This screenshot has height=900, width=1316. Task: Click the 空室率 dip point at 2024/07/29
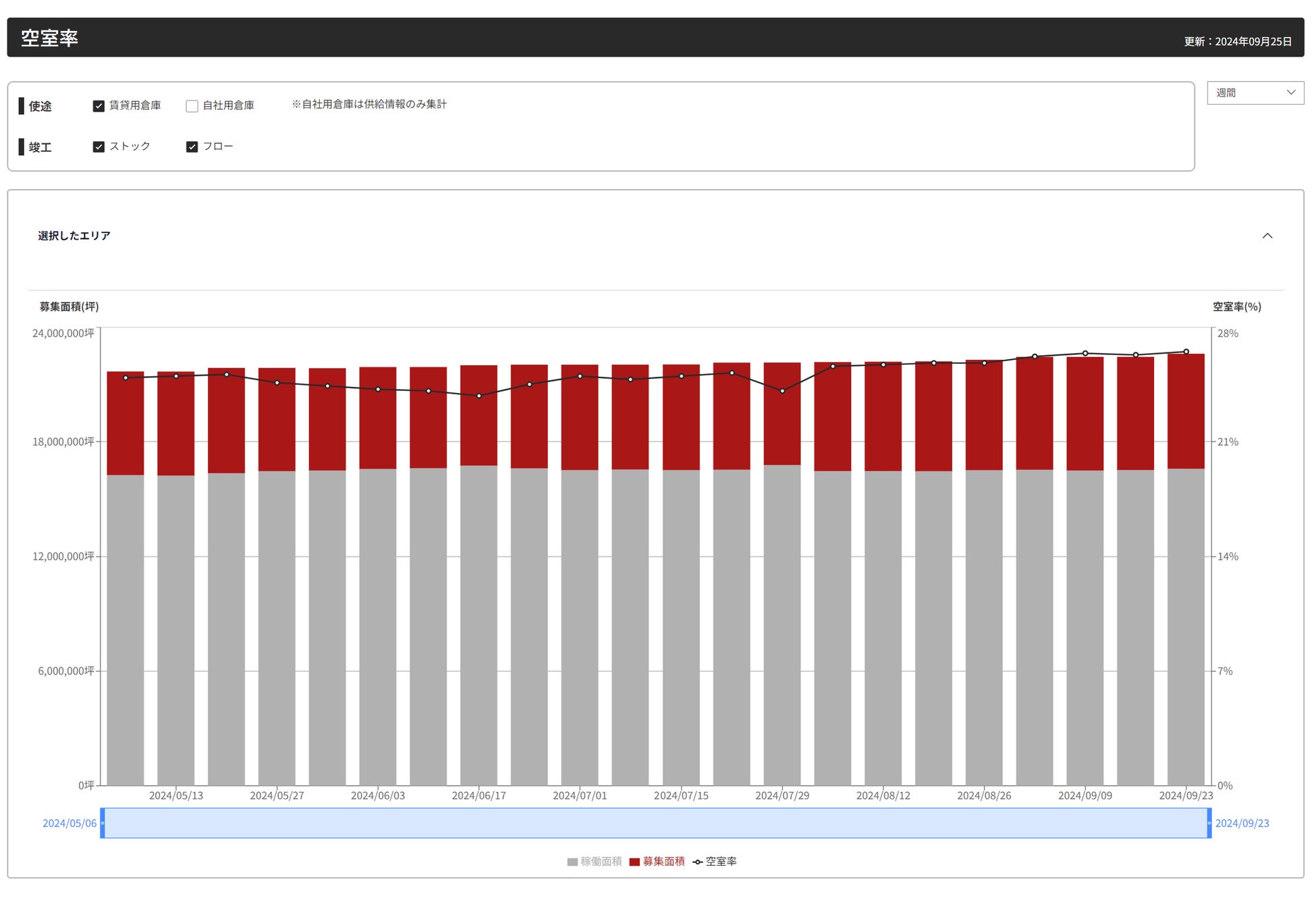click(782, 391)
